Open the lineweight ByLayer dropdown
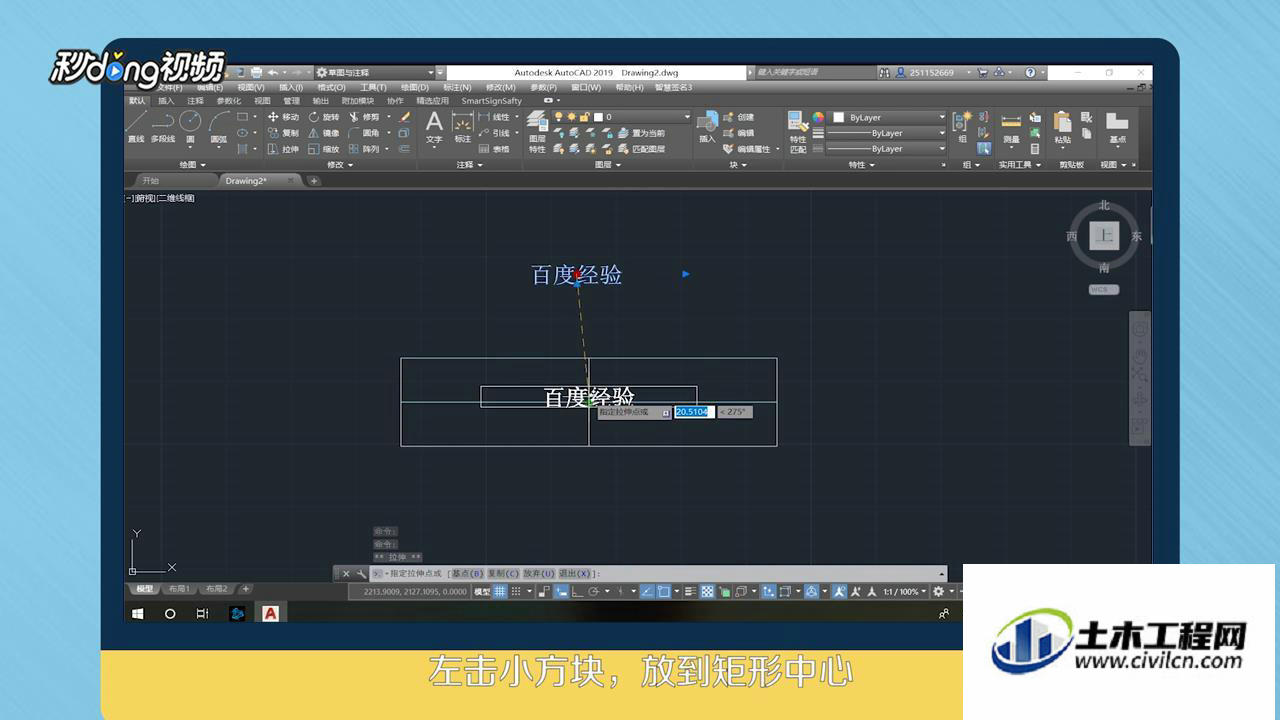This screenshot has width=1280, height=720. 885,133
